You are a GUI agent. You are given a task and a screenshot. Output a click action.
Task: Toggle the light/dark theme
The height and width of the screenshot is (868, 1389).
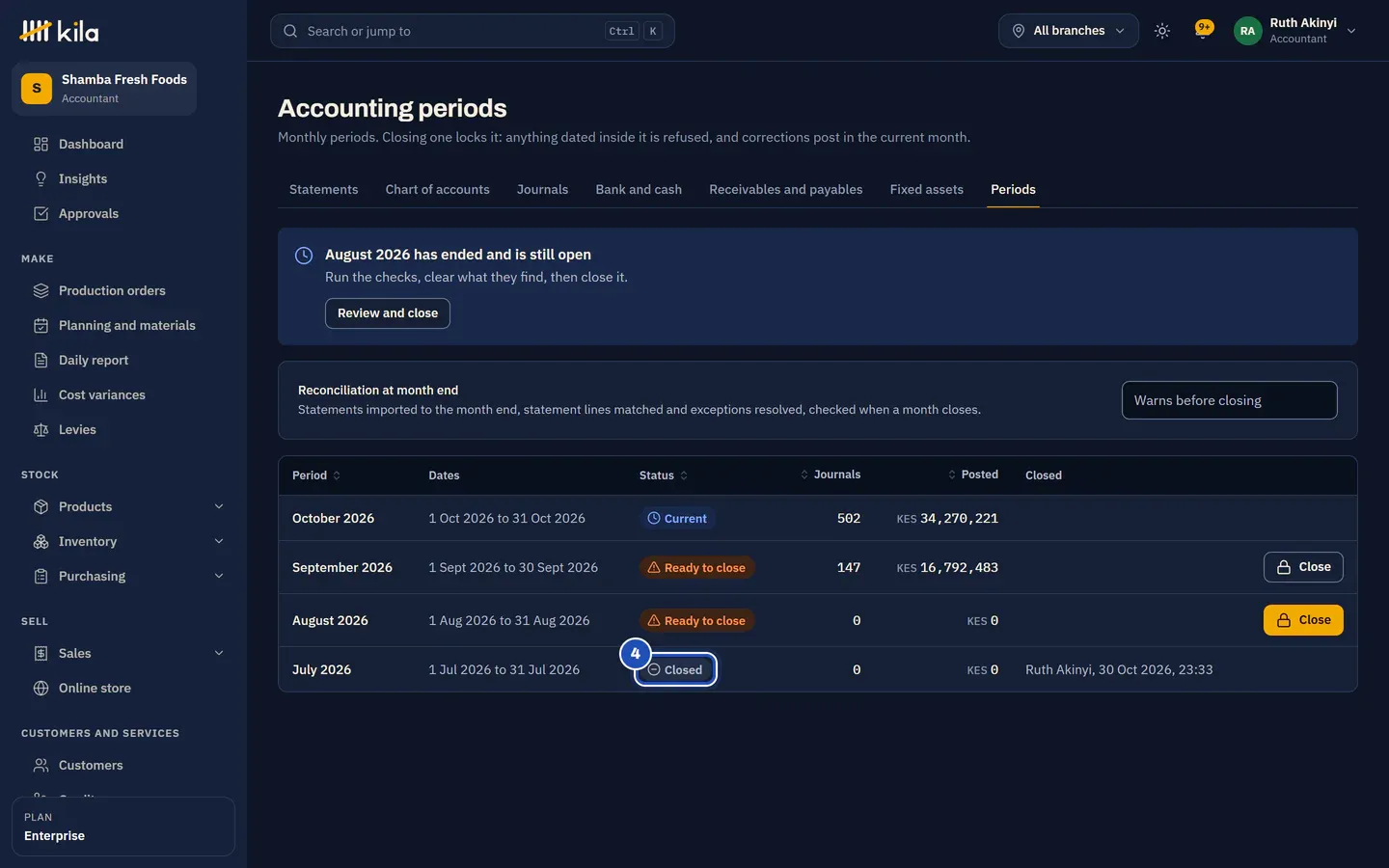[1162, 31]
